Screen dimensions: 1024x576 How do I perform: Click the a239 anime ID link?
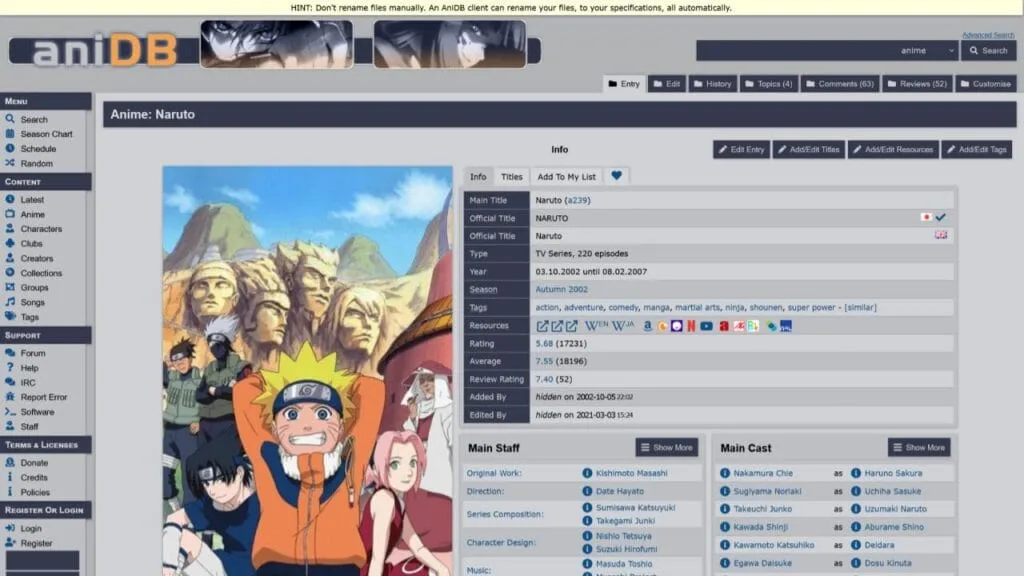(x=577, y=200)
